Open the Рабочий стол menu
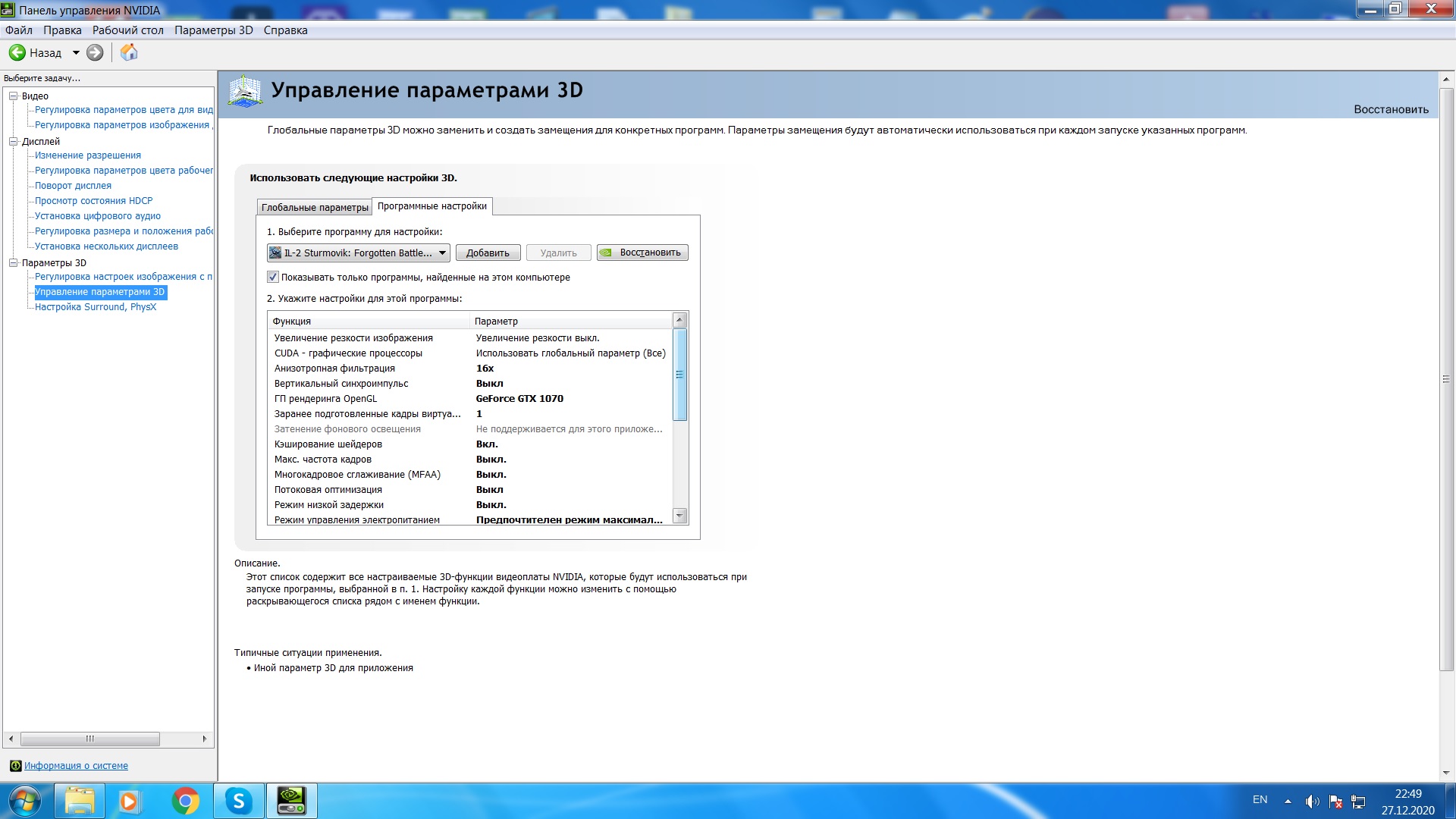This screenshot has height=819, width=1456. (x=127, y=30)
